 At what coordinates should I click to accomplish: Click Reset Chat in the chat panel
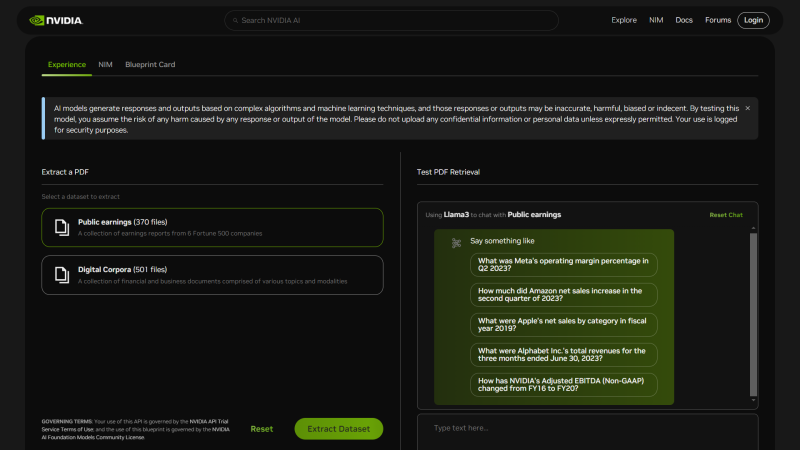[726, 215]
